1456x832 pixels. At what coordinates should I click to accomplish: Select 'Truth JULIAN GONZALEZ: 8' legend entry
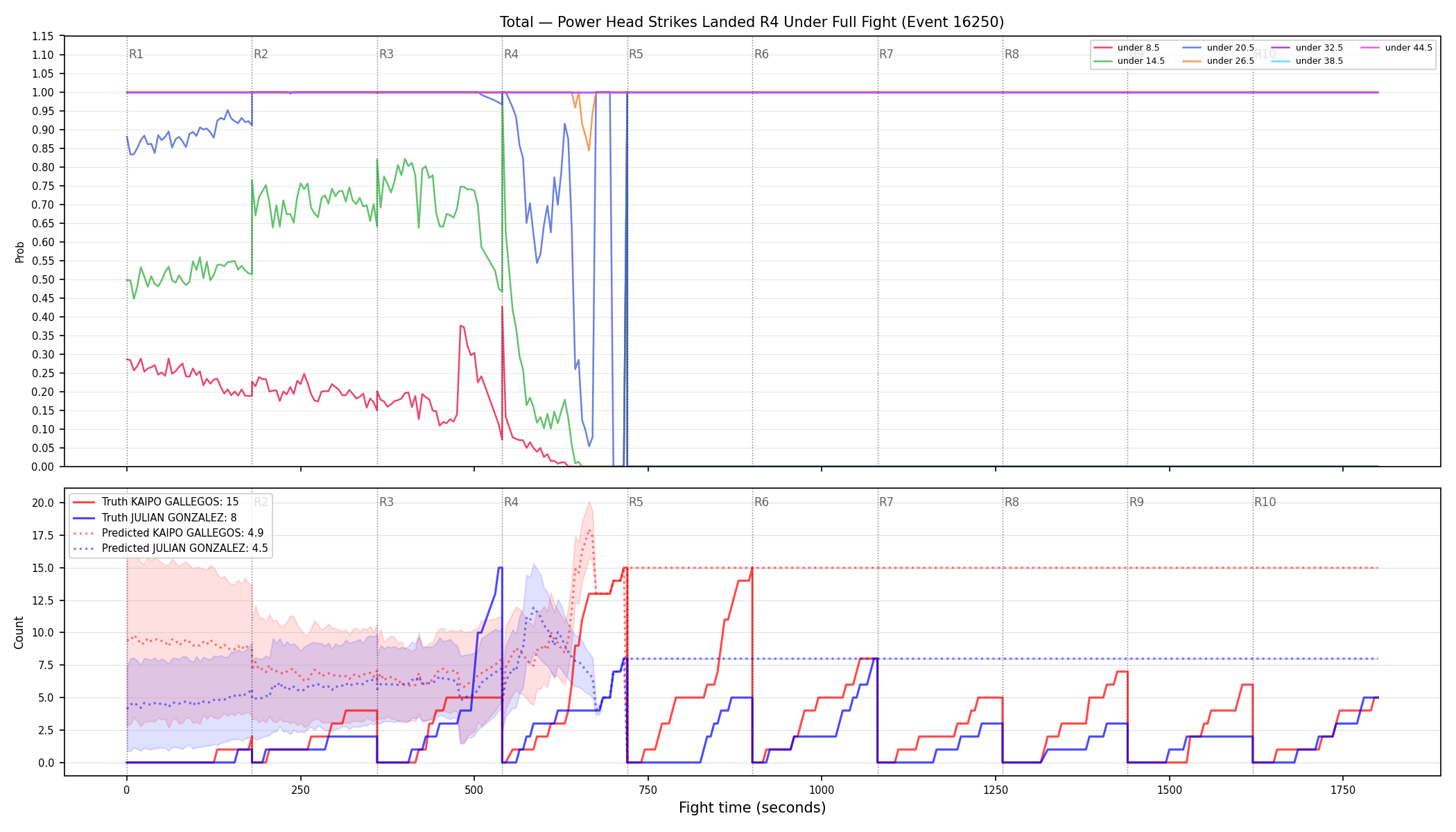pyautogui.click(x=169, y=517)
